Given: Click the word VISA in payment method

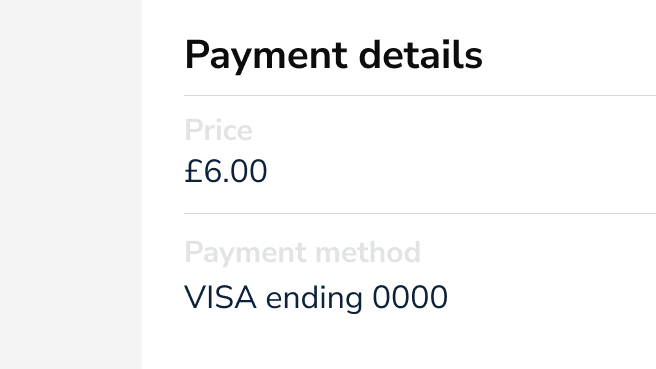Looking at the screenshot, I should [220, 297].
